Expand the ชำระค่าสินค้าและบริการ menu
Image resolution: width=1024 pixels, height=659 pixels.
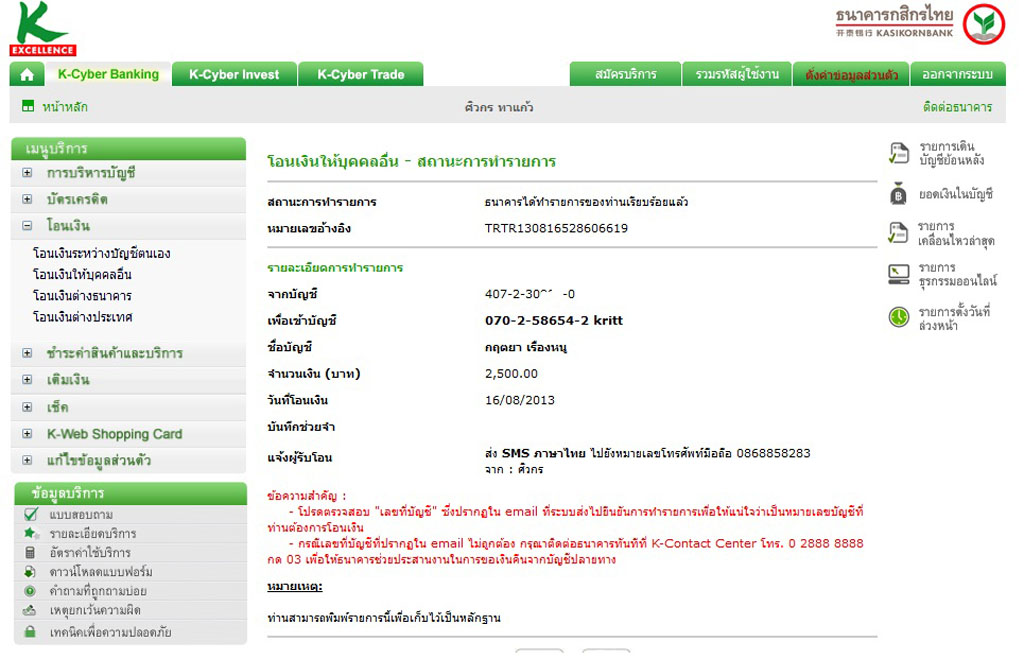point(27,353)
